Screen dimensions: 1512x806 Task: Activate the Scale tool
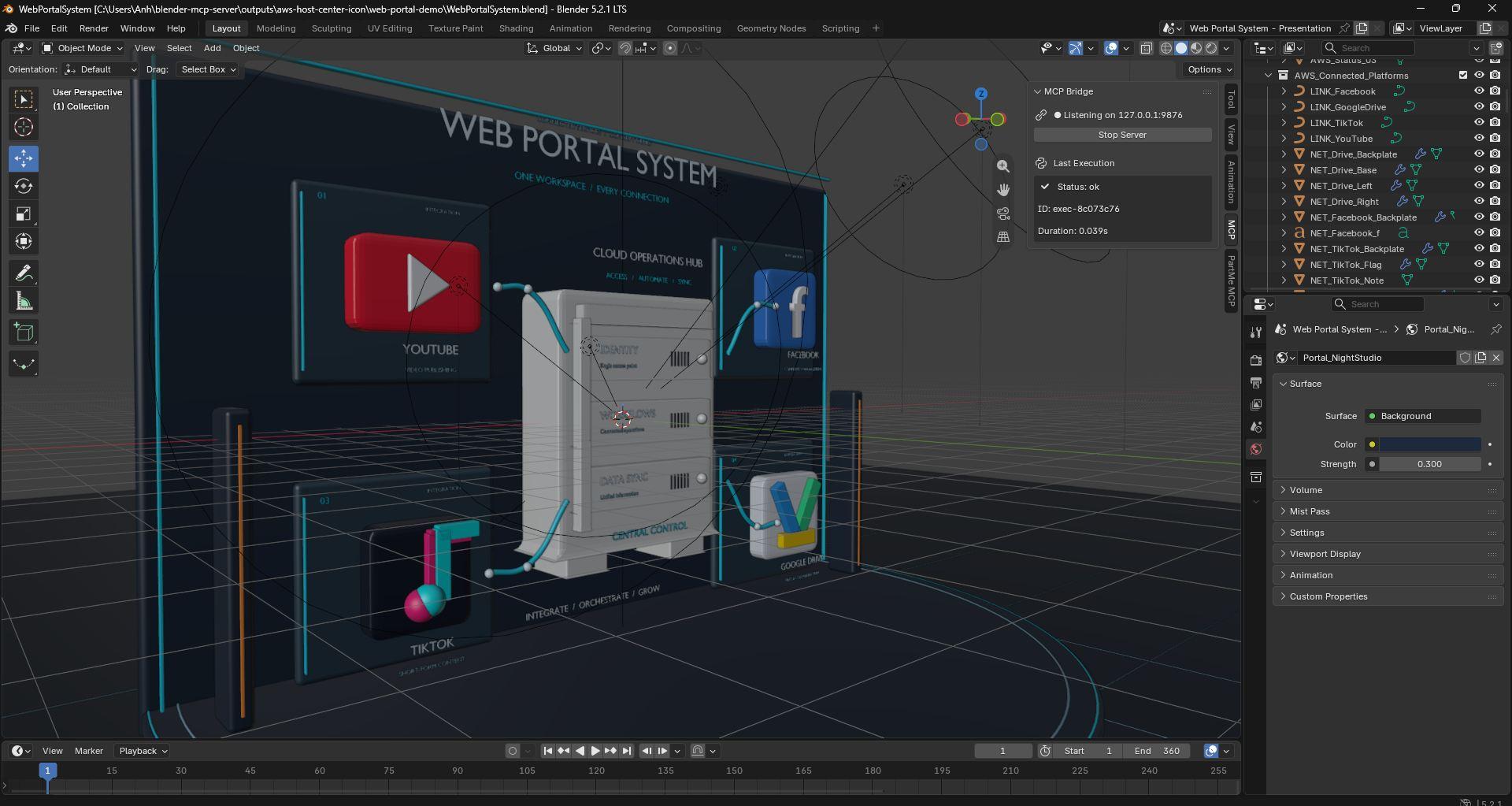pyautogui.click(x=24, y=214)
